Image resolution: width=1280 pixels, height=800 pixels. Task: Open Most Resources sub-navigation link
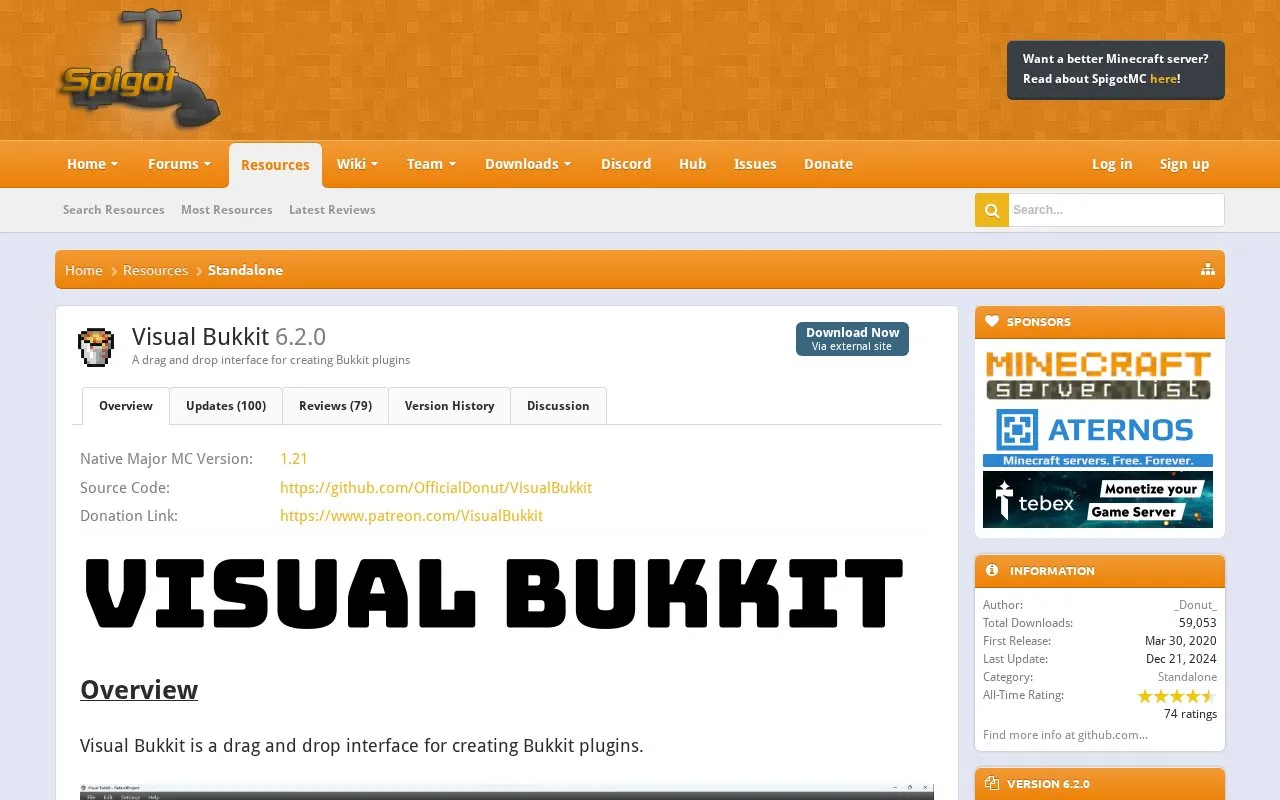(227, 210)
